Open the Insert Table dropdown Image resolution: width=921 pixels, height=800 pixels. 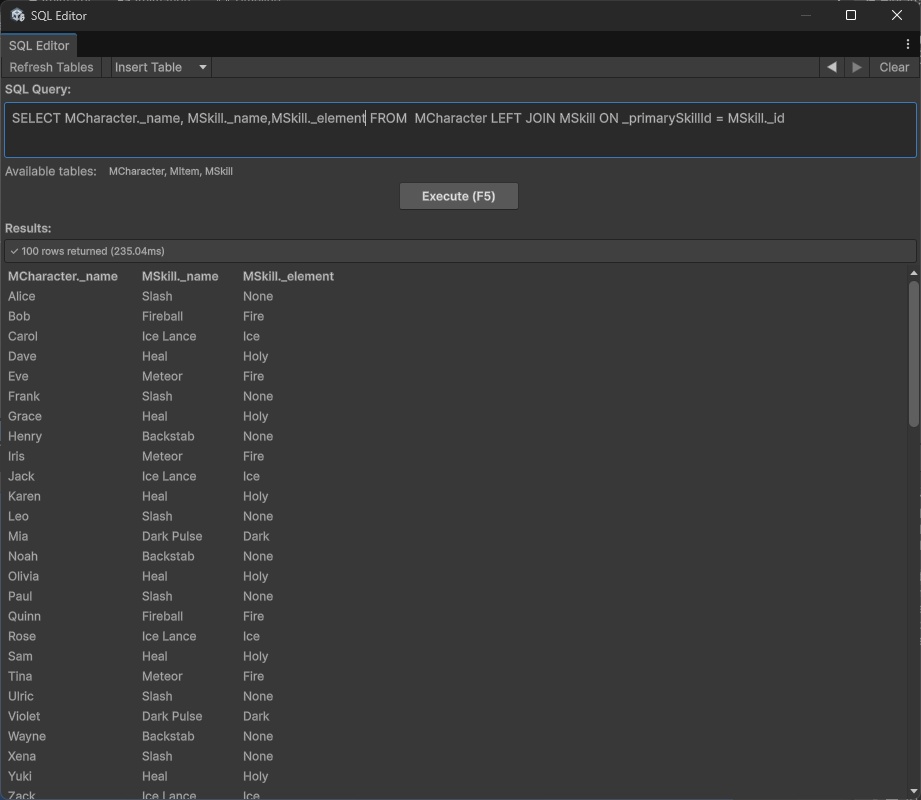tap(161, 67)
